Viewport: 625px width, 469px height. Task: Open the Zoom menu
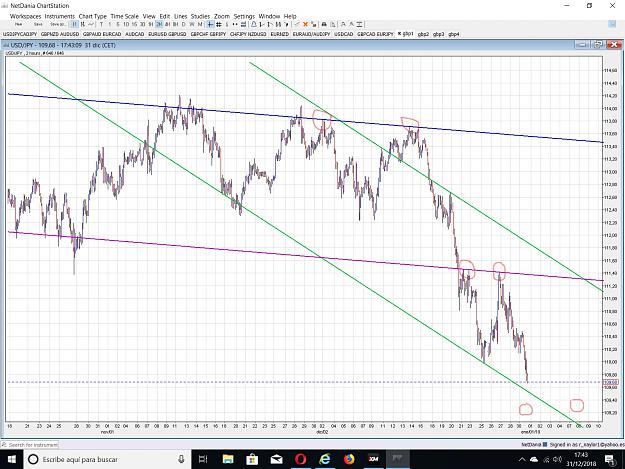coord(222,16)
